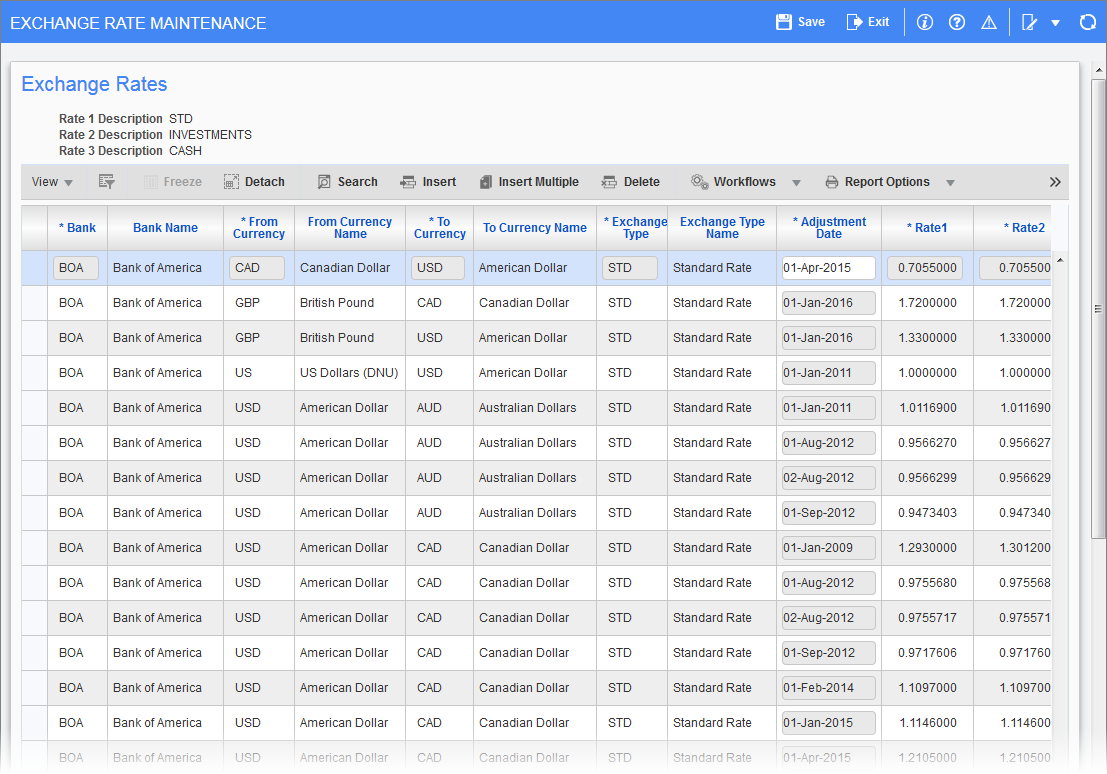Click the 01-Apr-2015 Adjustment Date field
1107x774 pixels.
pyautogui.click(x=828, y=267)
